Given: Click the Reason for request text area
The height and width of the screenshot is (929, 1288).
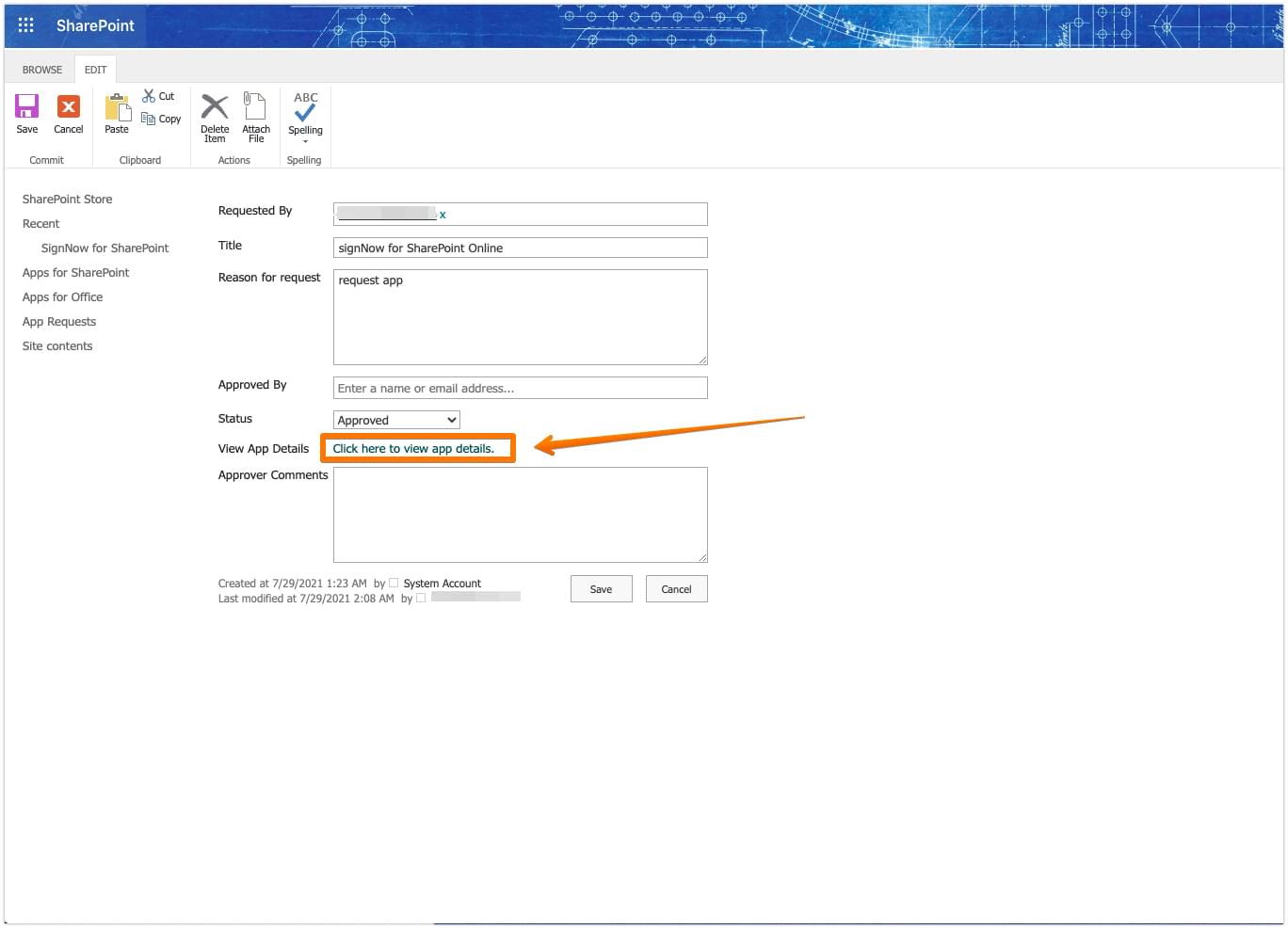Looking at the screenshot, I should tap(520, 317).
